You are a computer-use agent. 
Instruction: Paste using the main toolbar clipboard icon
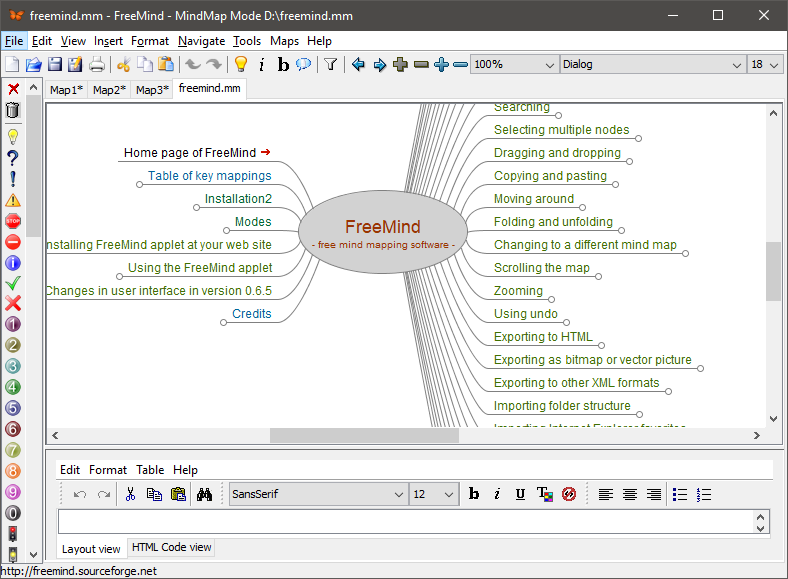[166, 64]
